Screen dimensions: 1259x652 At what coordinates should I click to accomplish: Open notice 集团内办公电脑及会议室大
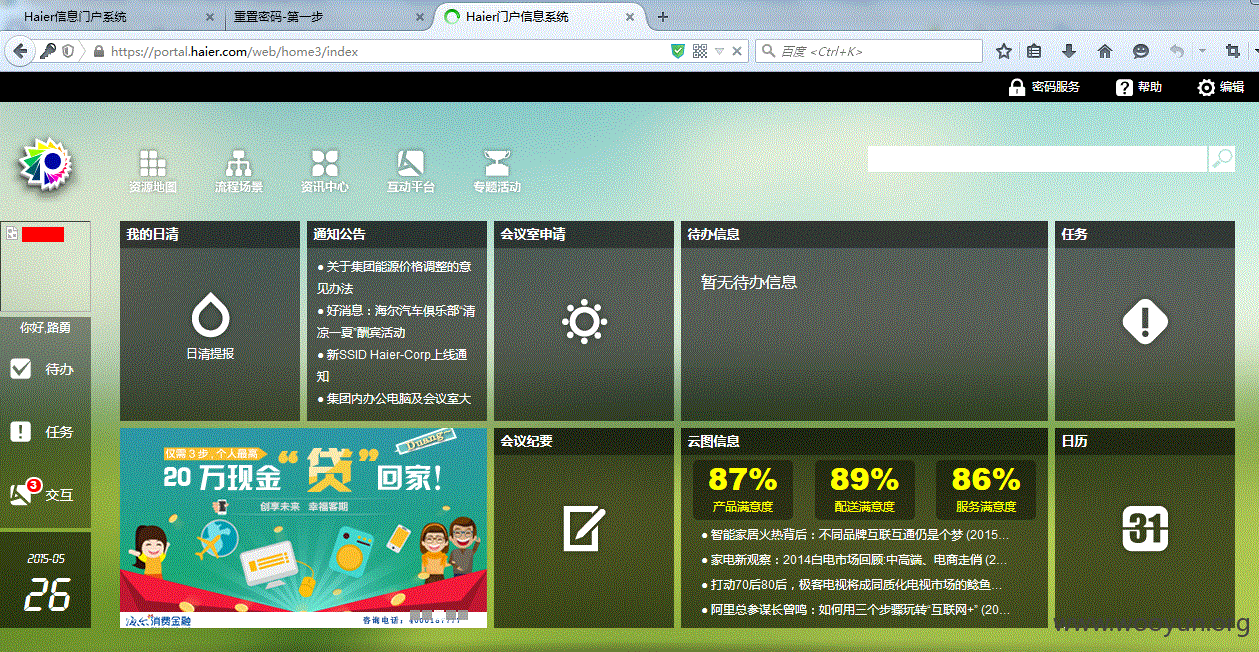[x=394, y=398]
